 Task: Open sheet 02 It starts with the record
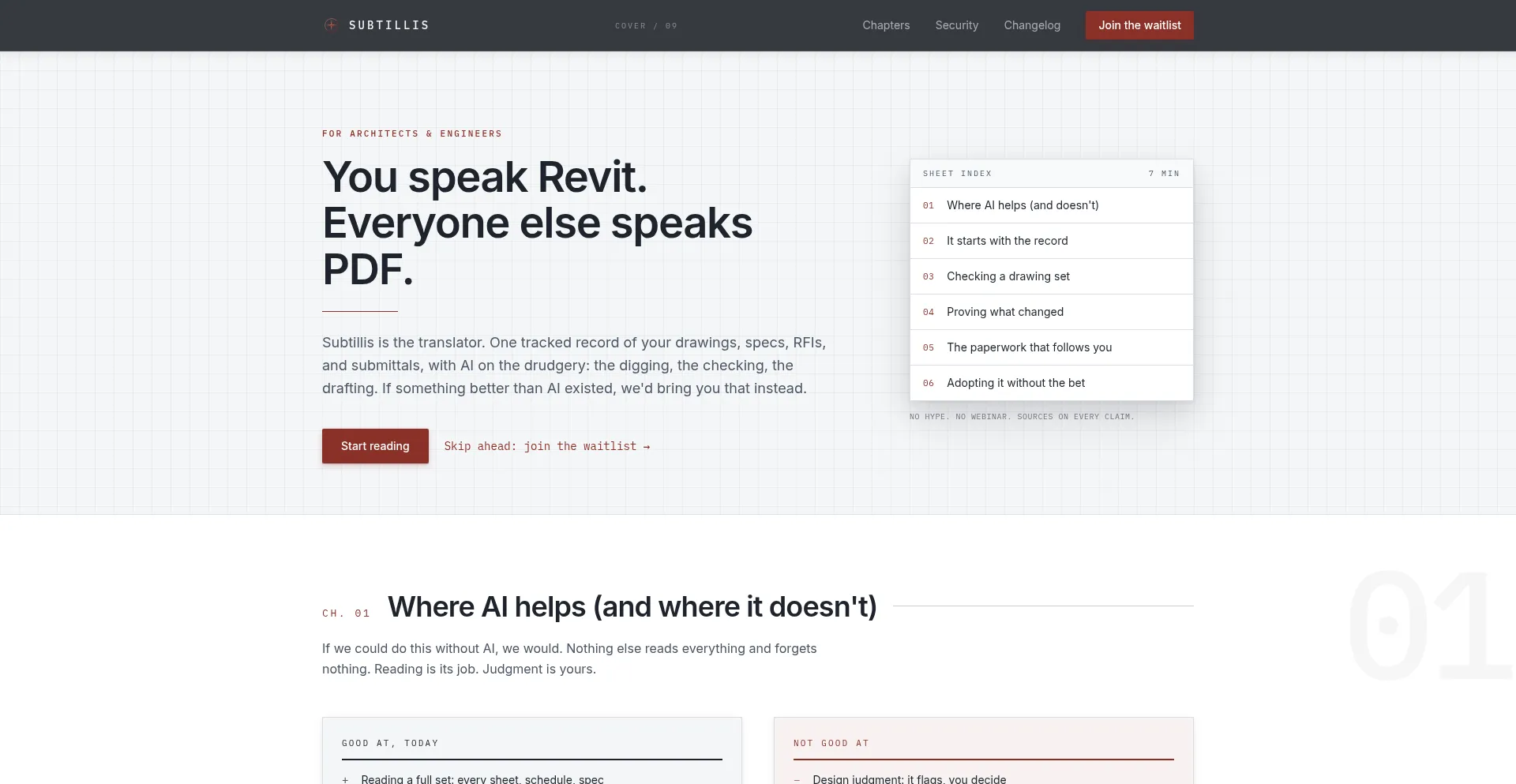coord(1052,241)
